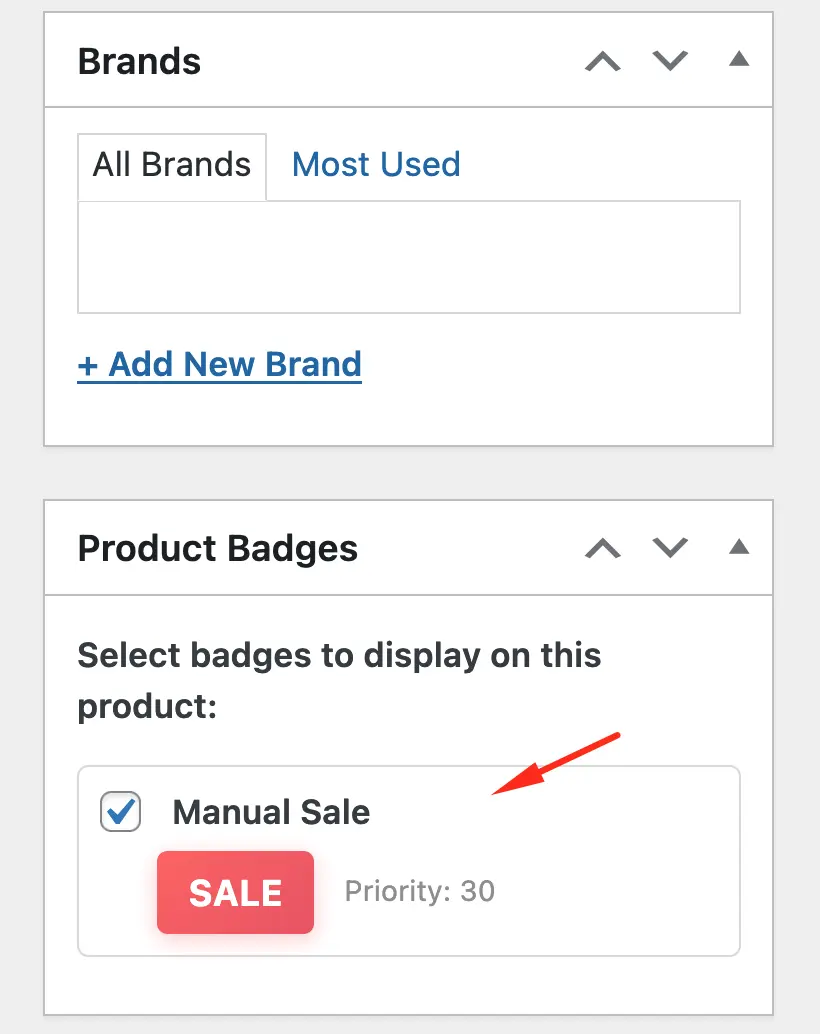Click the Brands panel title

tap(139, 61)
